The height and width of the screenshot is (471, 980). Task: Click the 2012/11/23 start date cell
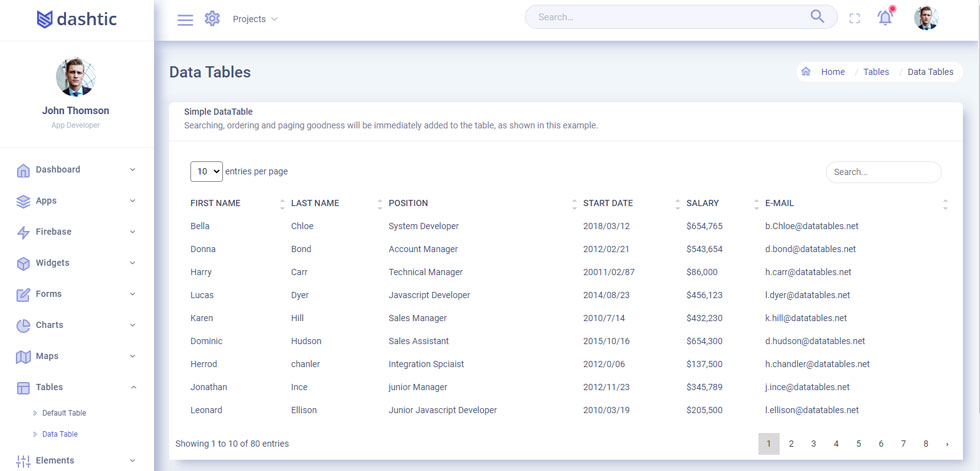(606, 387)
